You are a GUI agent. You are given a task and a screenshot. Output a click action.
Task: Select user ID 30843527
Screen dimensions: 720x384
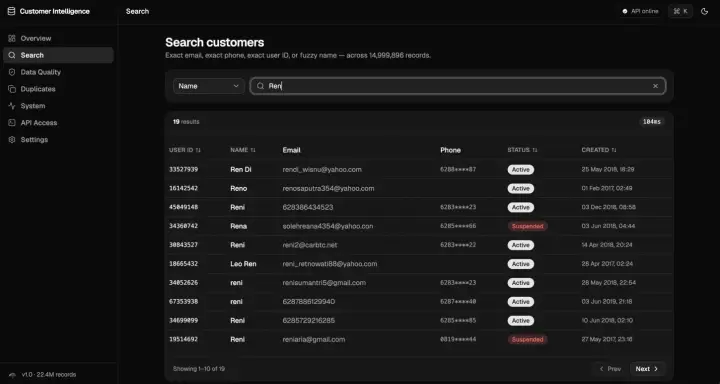(183, 245)
